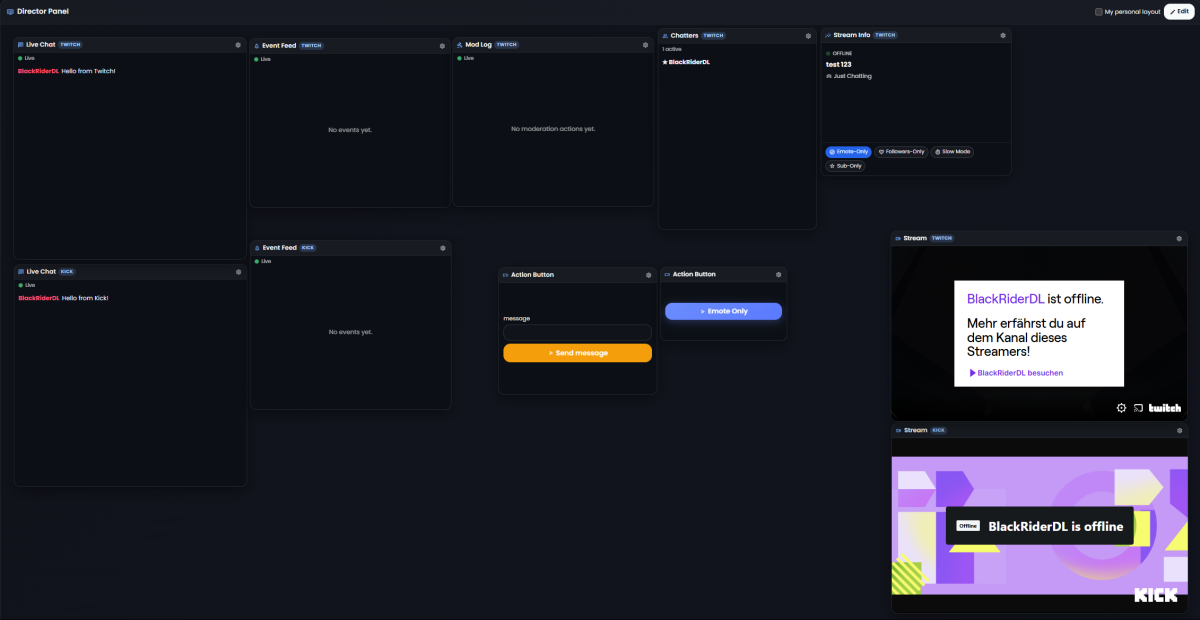Click gear icon on Twitch Event Feed panel
Image resolution: width=1200 pixels, height=620 pixels.
pos(442,46)
